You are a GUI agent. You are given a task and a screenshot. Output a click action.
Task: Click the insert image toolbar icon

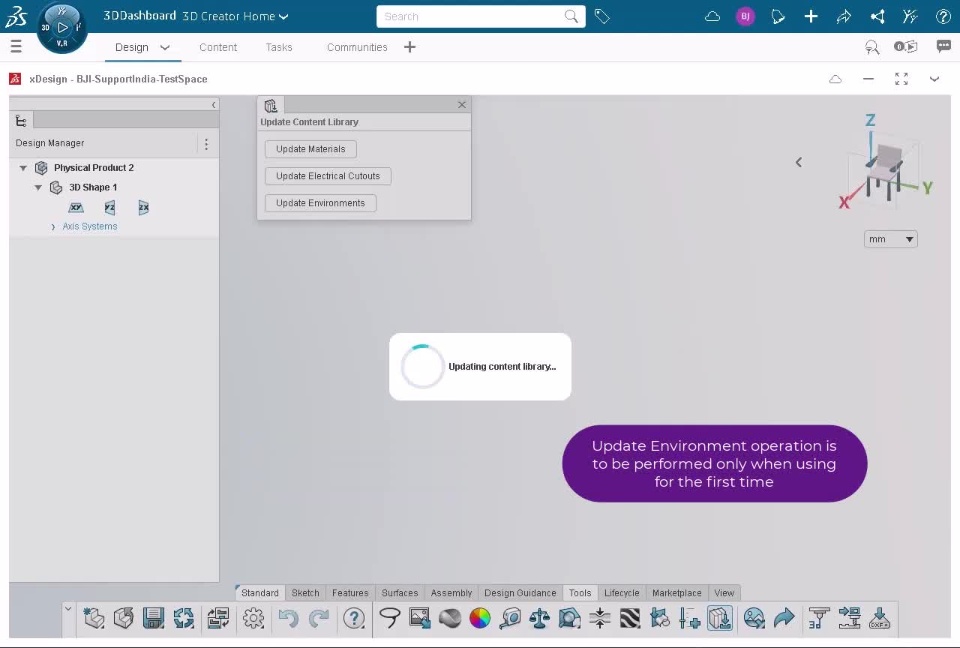click(420, 618)
